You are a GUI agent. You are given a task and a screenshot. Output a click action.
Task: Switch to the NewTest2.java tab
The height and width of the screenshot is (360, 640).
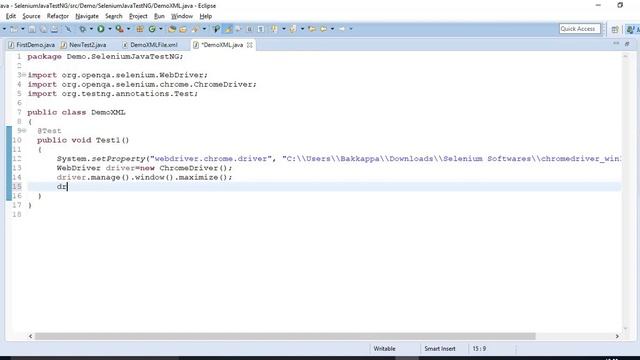(x=84, y=45)
